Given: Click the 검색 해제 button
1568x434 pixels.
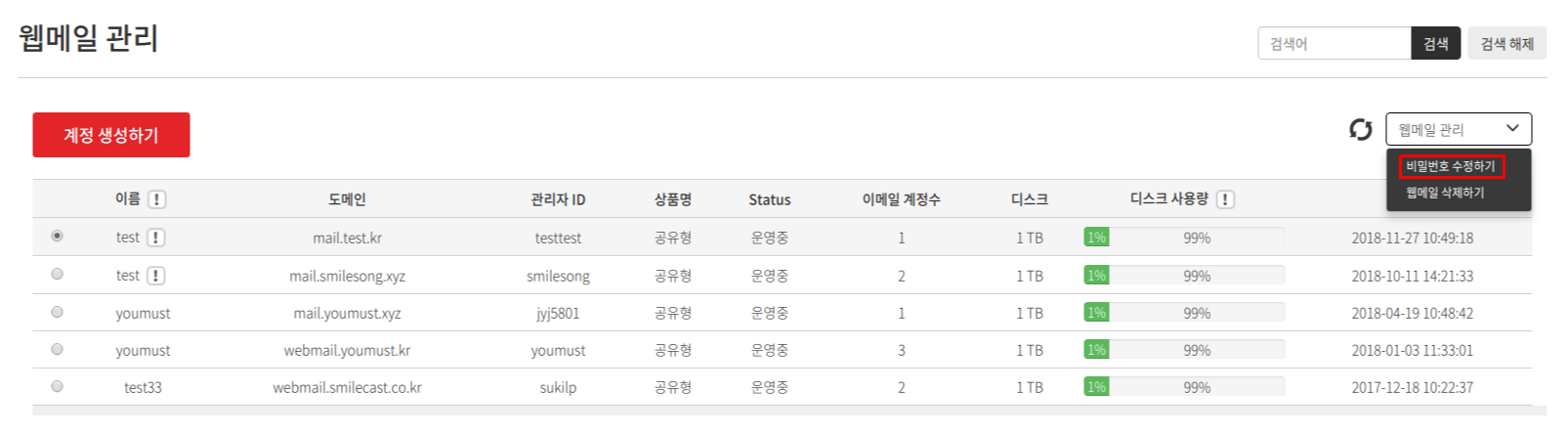Looking at the screenshot, I should (1506, 43).
